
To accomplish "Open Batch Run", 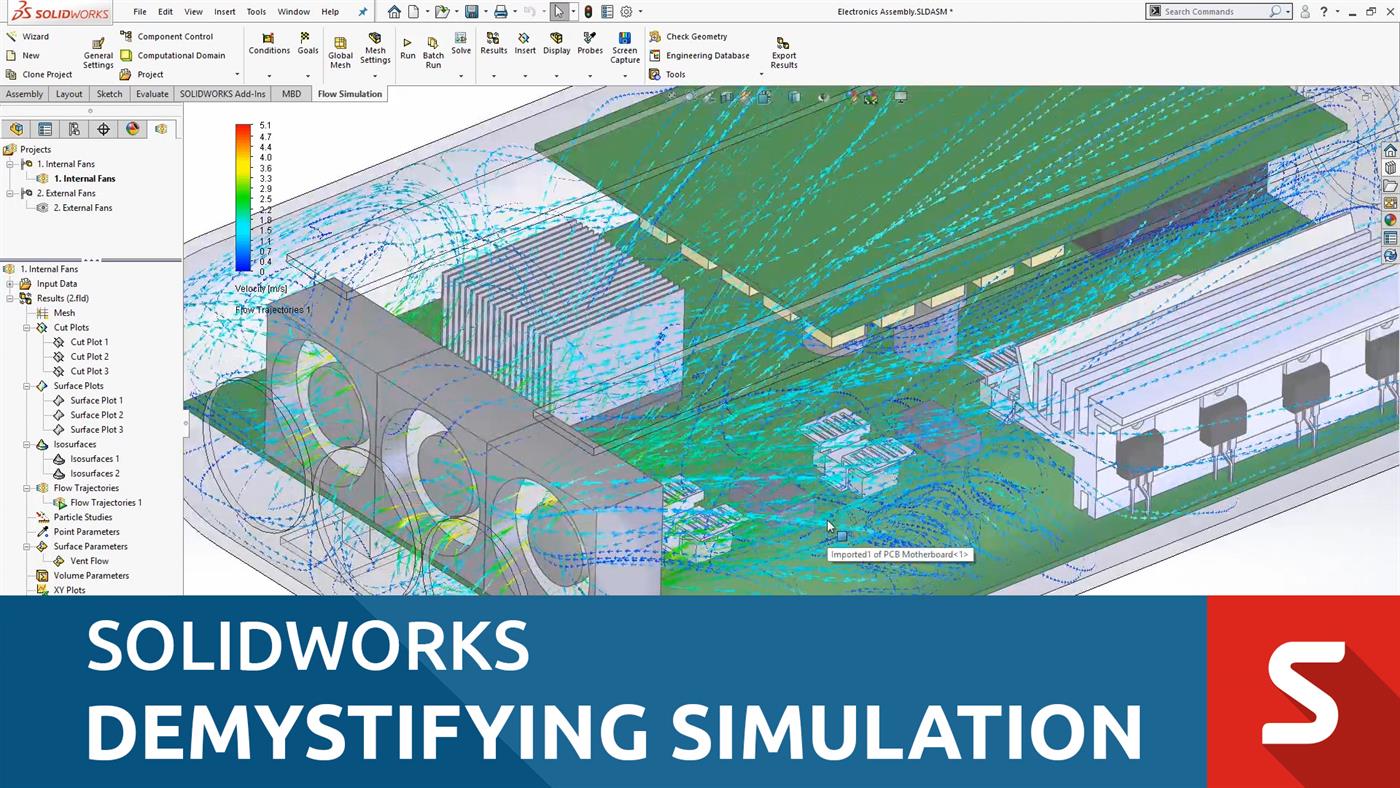I will pos(433,50).
